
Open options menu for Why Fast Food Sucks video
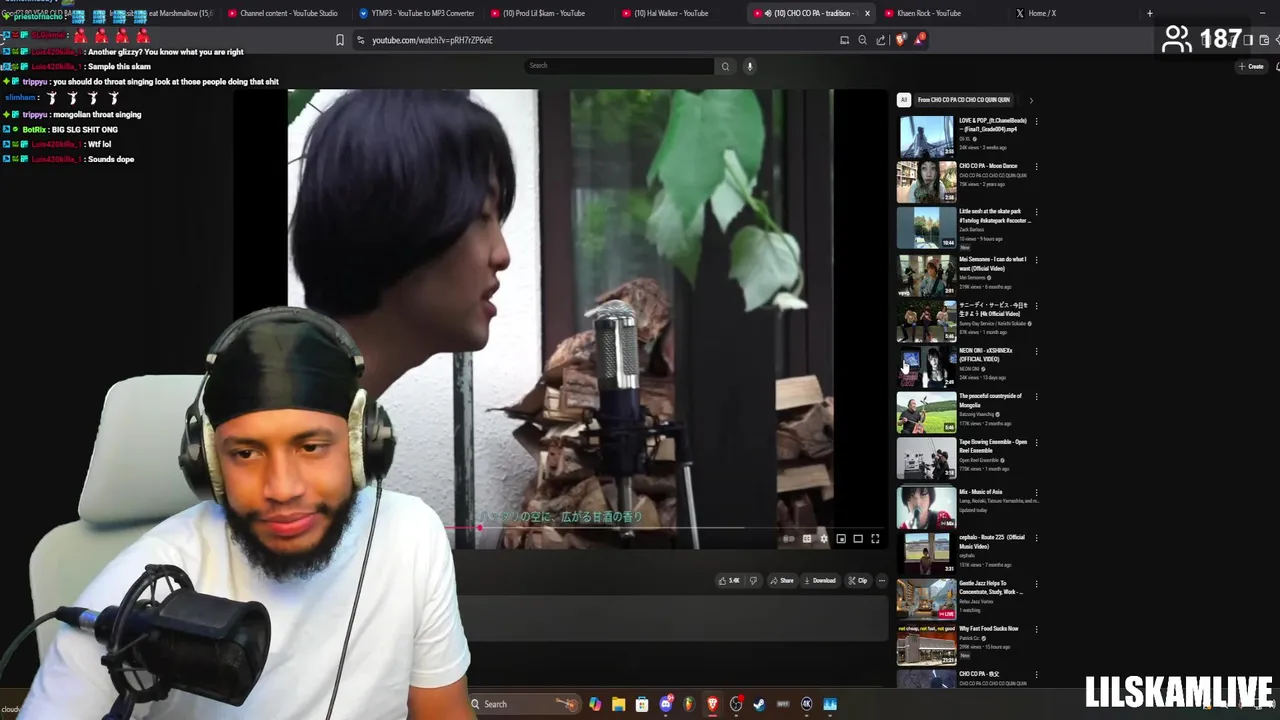tap(1036, 630)
